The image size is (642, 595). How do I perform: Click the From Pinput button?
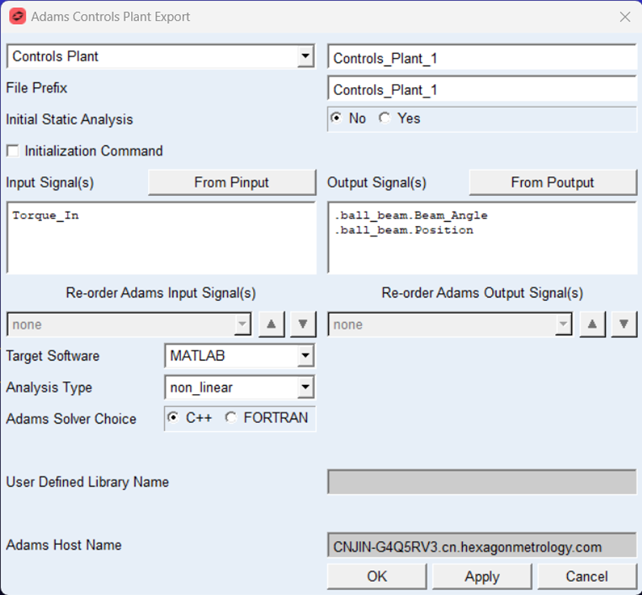point(232,182)
